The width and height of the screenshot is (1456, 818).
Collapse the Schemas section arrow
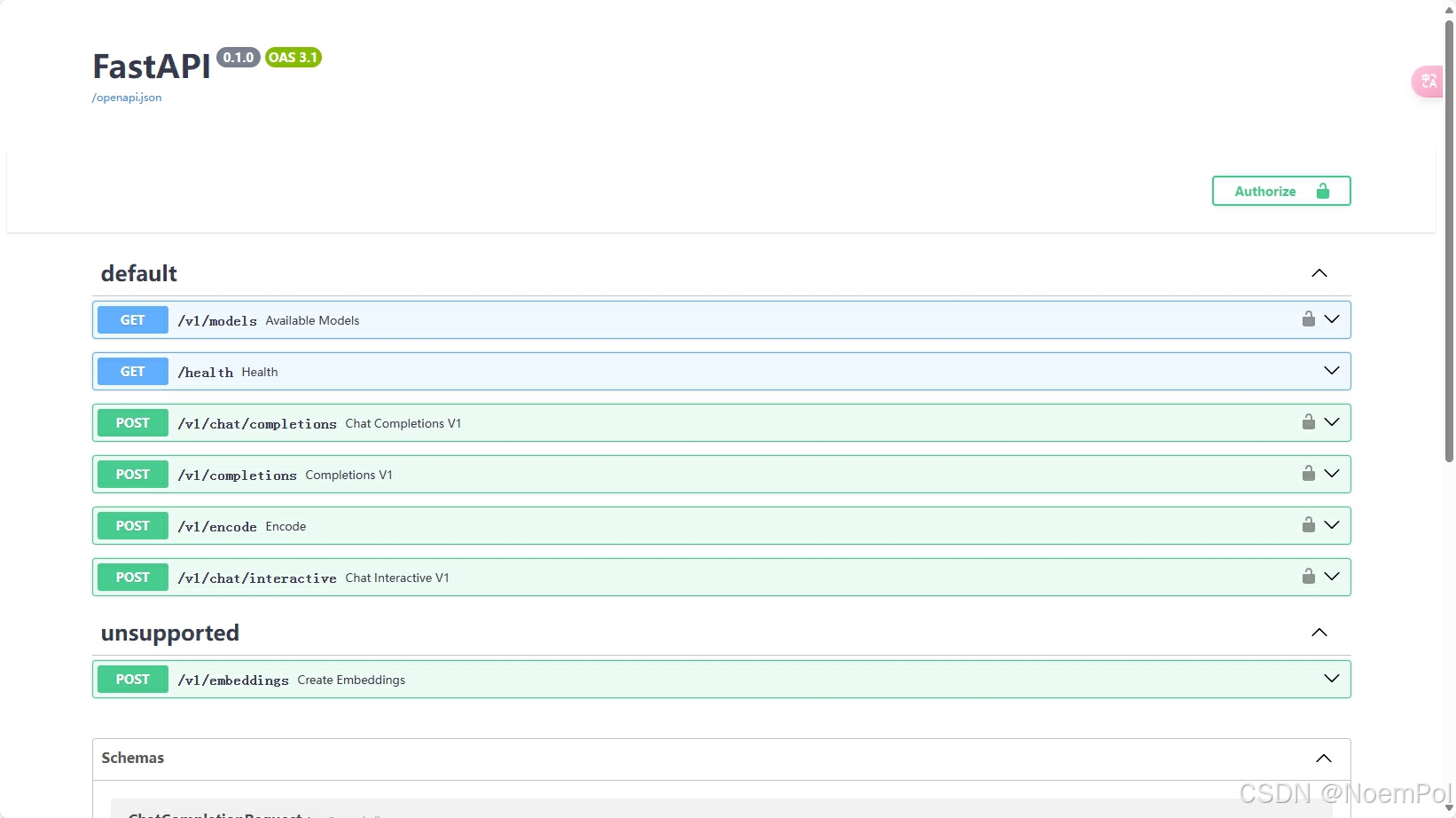(1324, 758)
